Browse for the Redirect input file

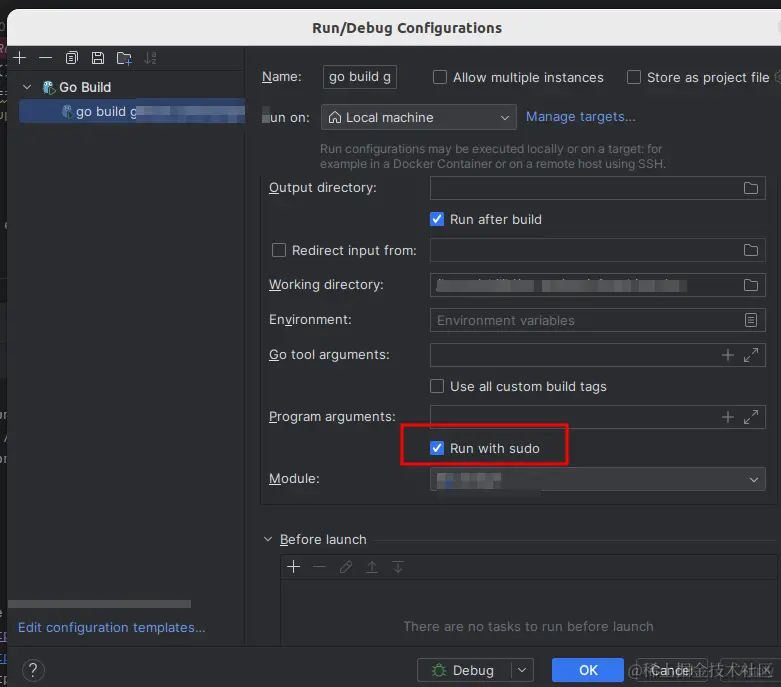(x=751, y=250)
